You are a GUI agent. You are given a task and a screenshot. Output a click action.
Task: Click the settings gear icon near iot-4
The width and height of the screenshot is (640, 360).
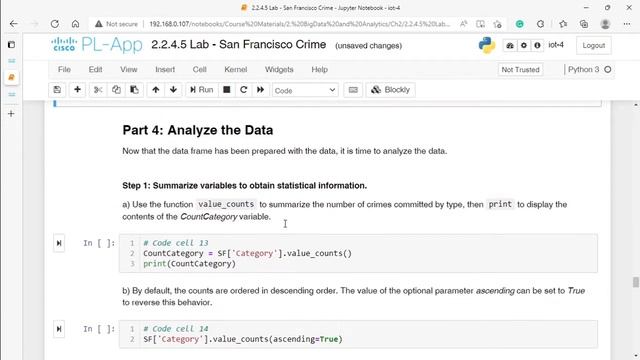(524, 45)
